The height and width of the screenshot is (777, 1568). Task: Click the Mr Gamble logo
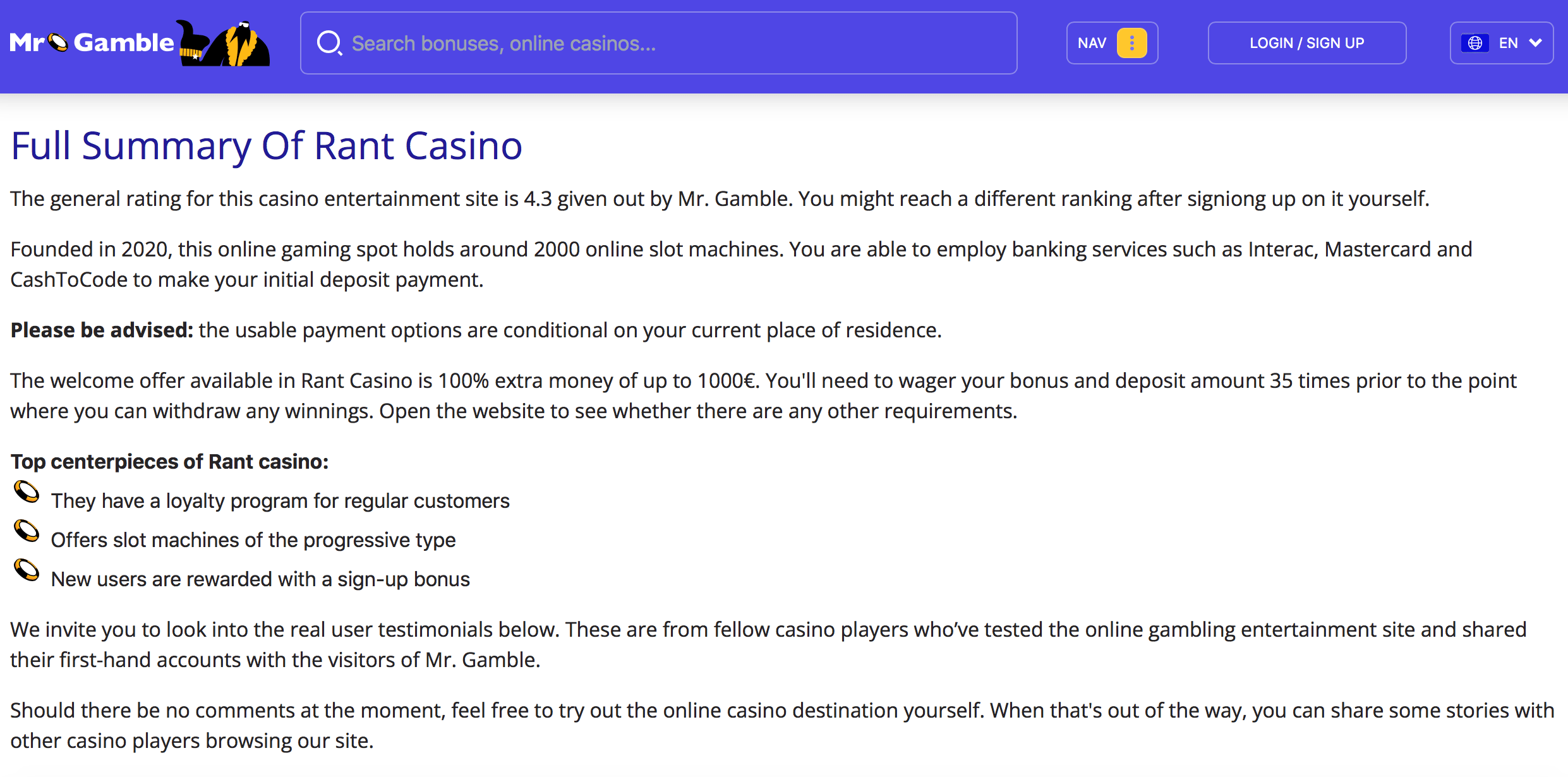pyautogui.click(x=140, y=43)
